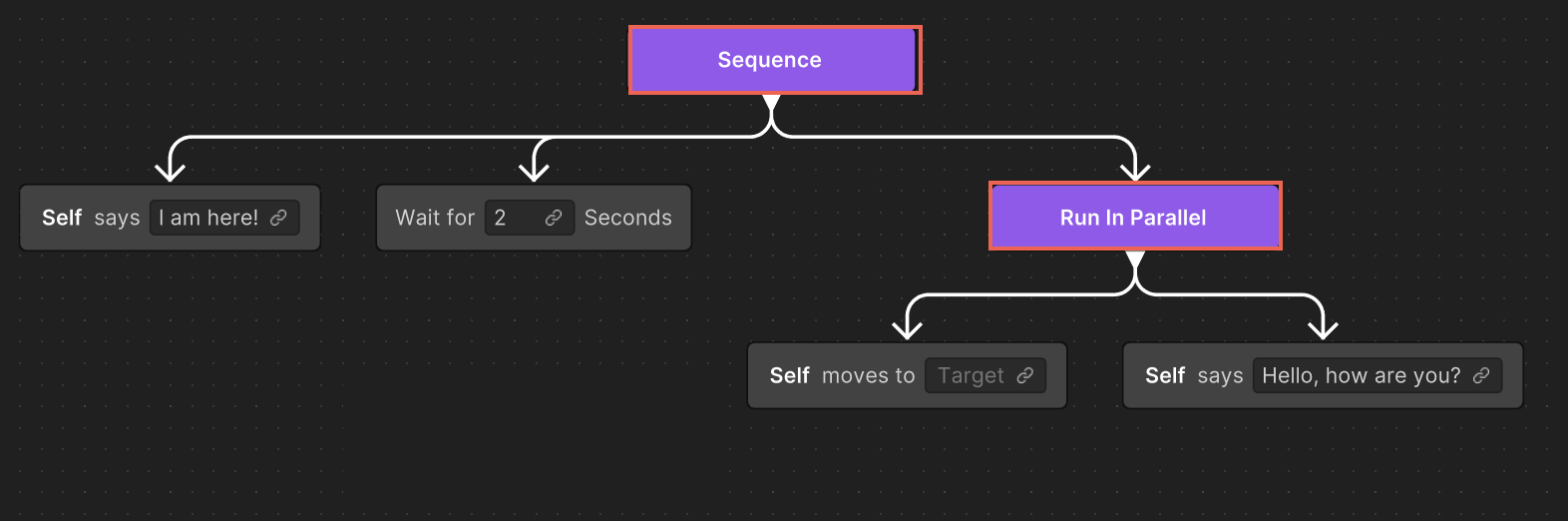Edit the "Hello, how are you?" text field
Image resolution: width=1568 pixels, height=521 pixels.
point(1361,375)
